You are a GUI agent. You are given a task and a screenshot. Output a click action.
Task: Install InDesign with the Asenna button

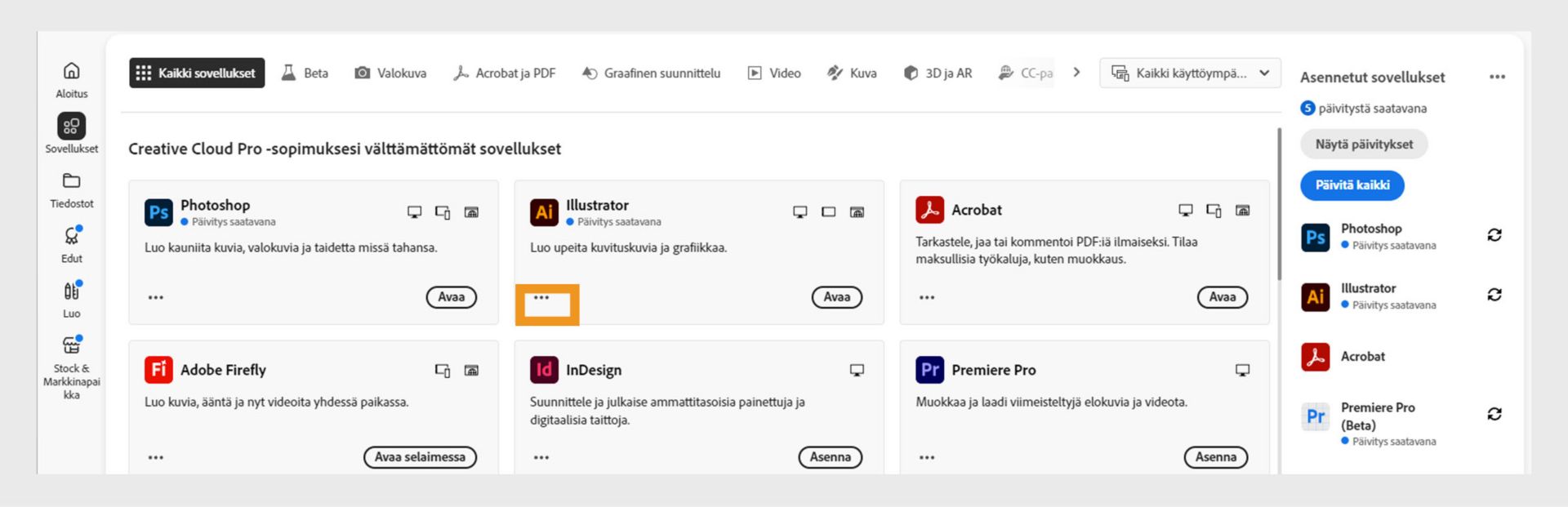pyautogui.click(x=830, y=457)
